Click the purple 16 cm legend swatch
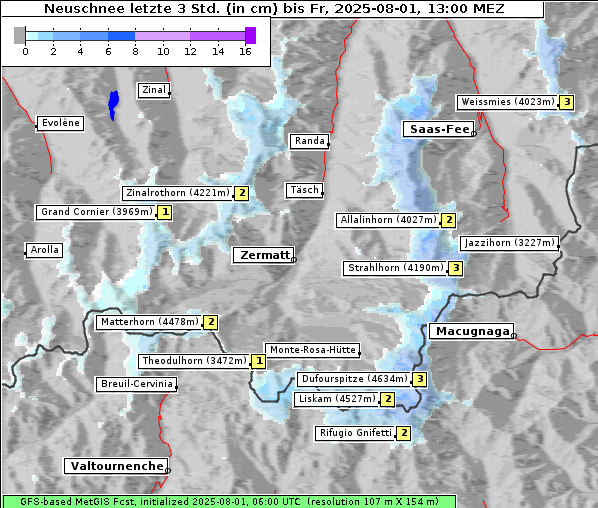598x508 pixels. pyautogui.click(x=251, y=35)
